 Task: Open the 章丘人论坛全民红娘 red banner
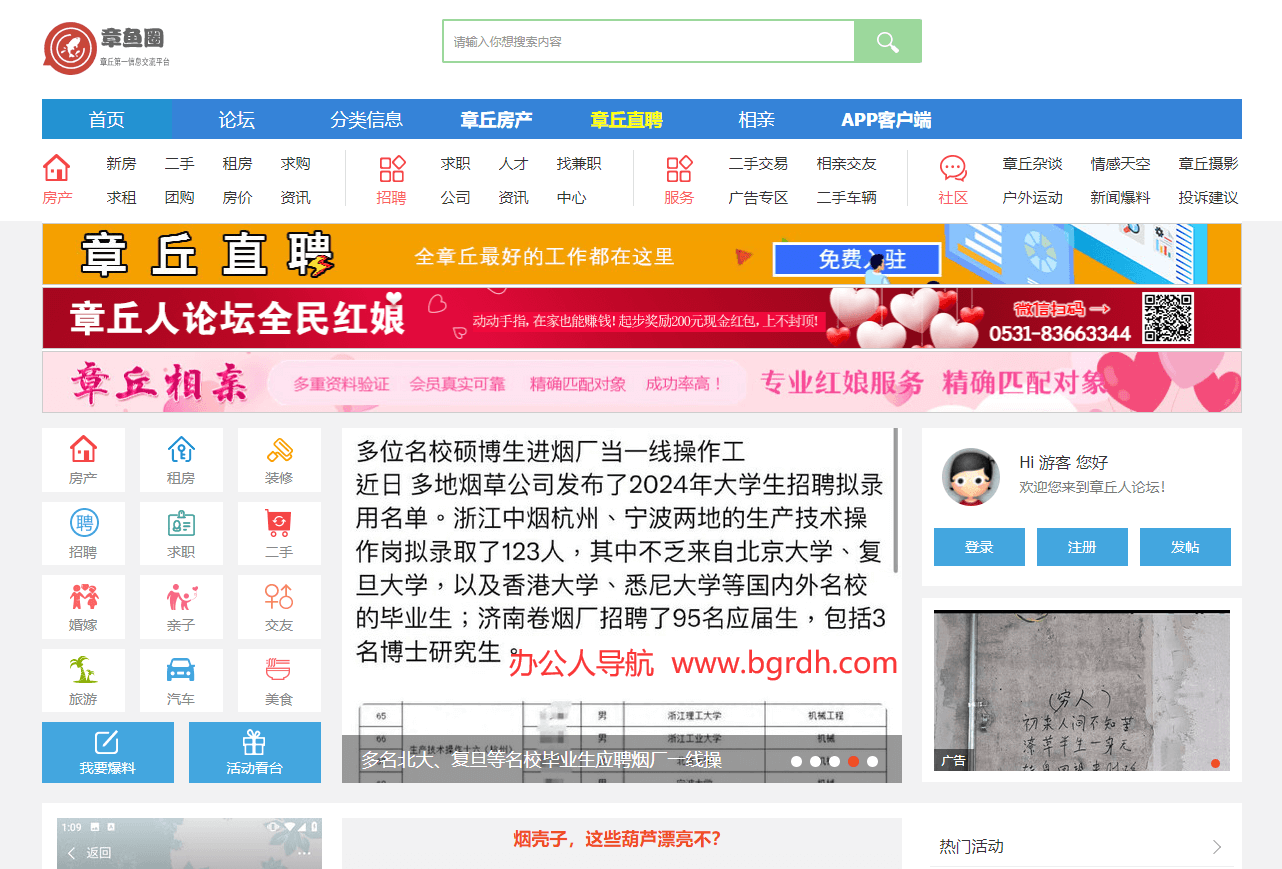point(642,318)
